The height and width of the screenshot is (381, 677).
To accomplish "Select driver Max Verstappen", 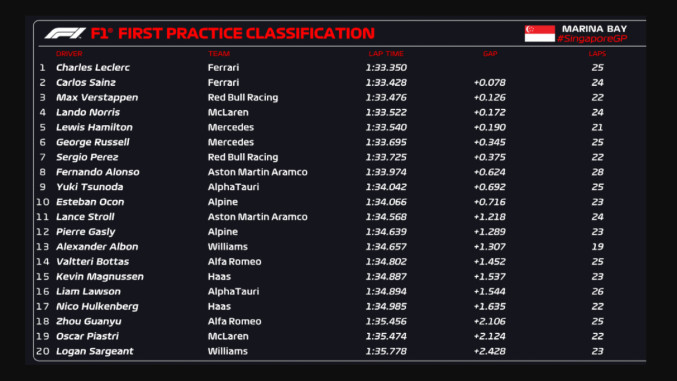I will pyautogui.click(x=97, y=97).
